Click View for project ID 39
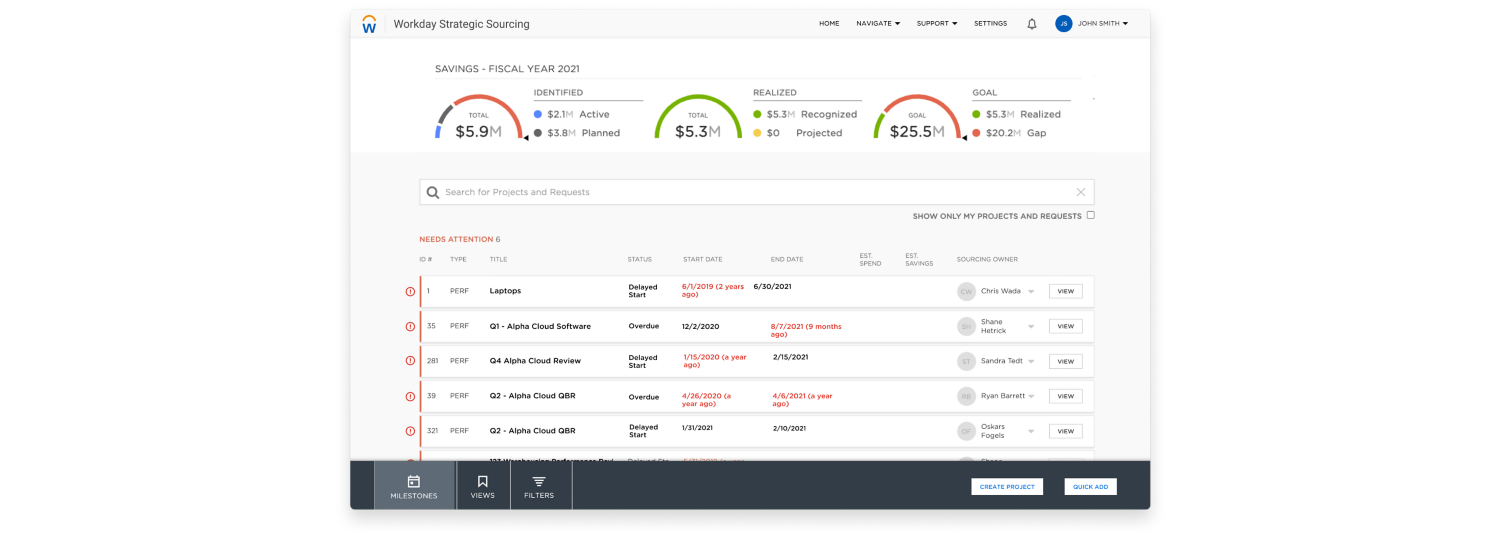1500x537 pixels. pyautogui.click(x=1065, y=396)
